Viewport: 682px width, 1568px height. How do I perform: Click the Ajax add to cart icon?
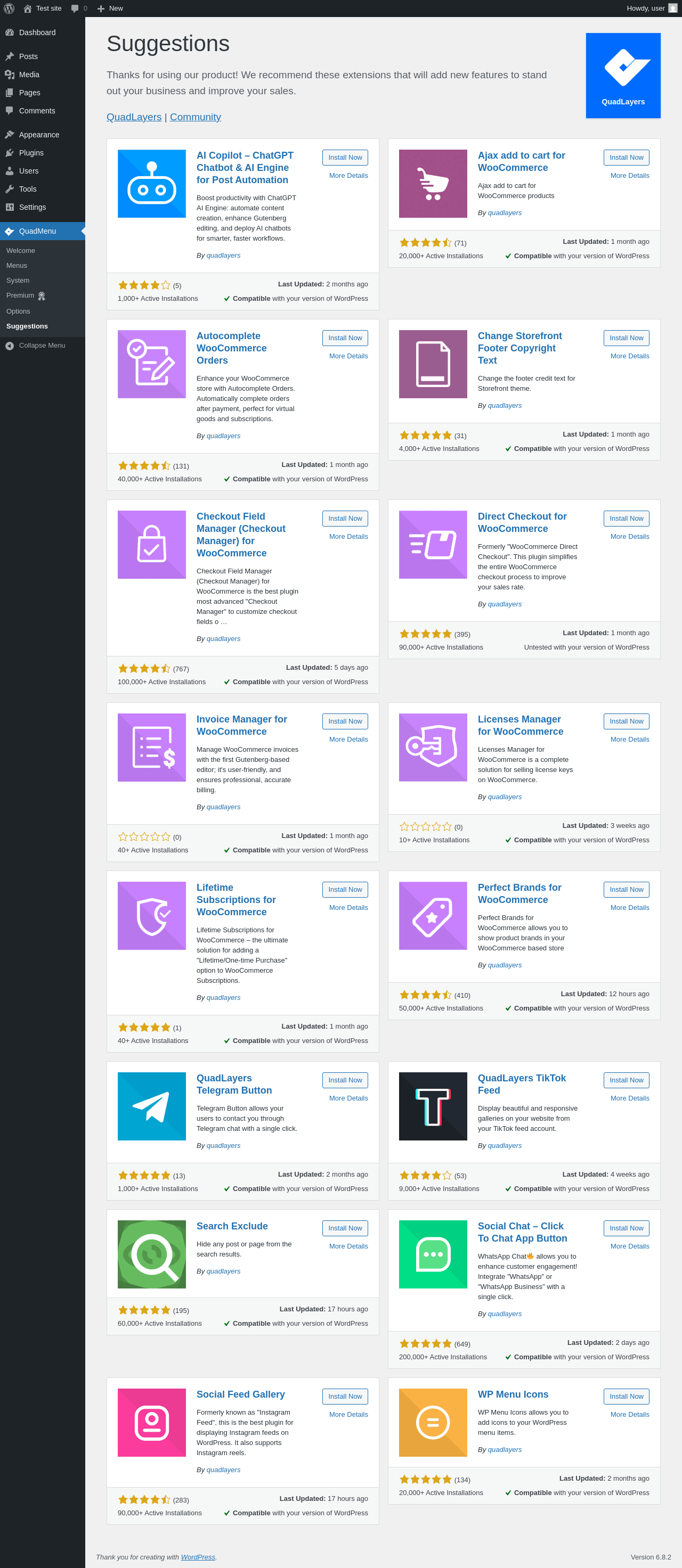(433, 184)
